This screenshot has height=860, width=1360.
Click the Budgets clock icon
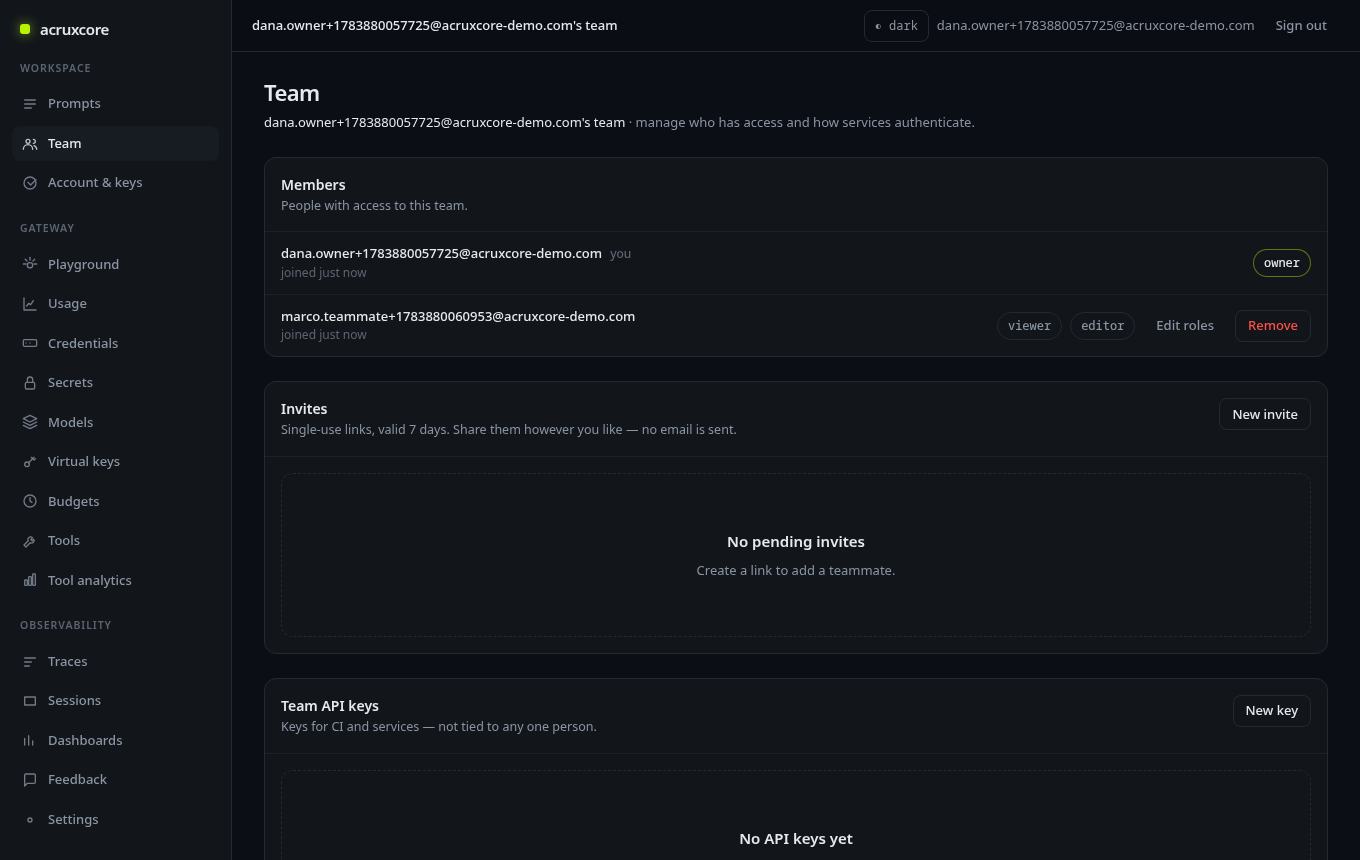click(30, 502)
